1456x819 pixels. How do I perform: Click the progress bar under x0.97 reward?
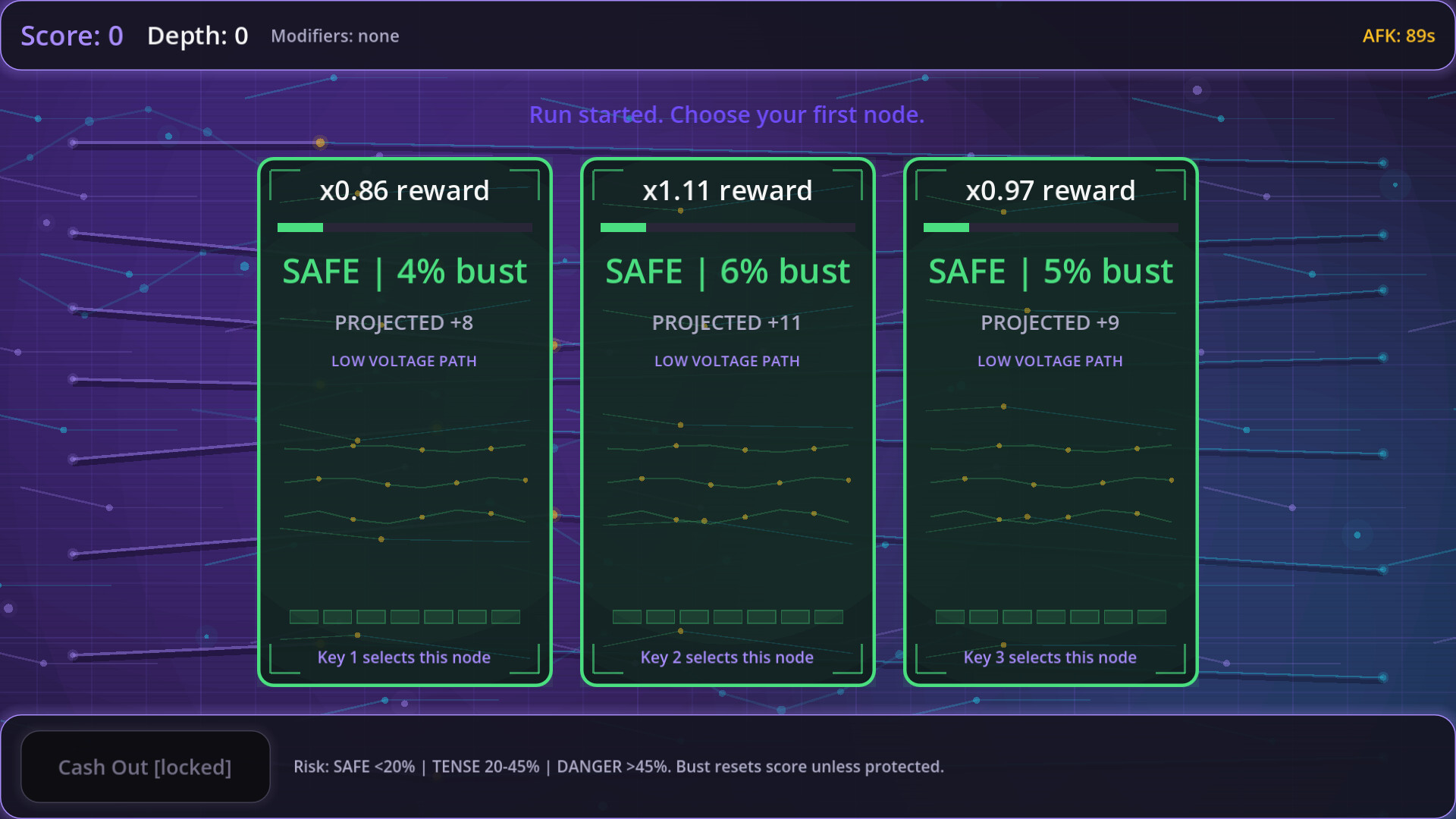click(1050, 227)
